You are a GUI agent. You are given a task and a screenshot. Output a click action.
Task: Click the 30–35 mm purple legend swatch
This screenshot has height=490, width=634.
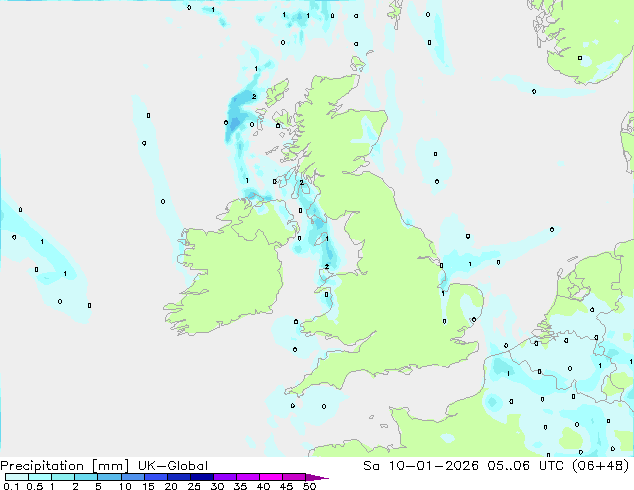pyautogui.click(x=224, y=477)
